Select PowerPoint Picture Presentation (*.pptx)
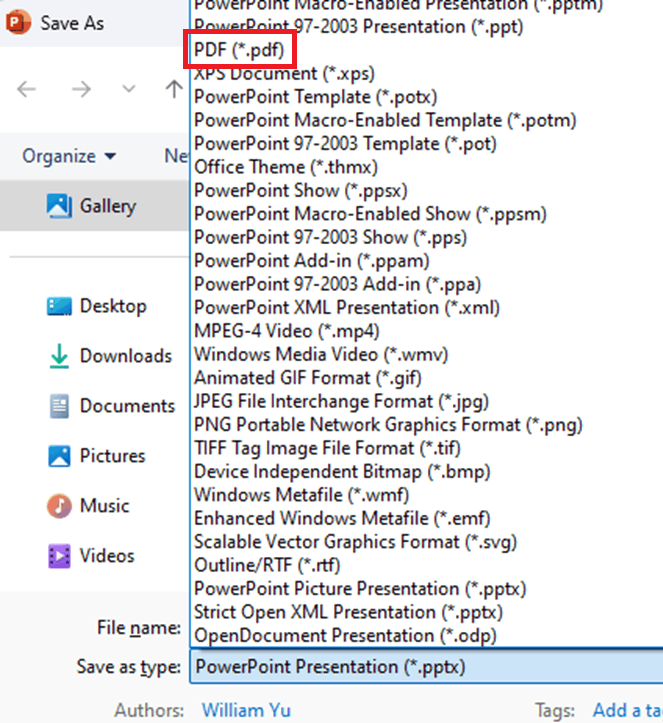Image resolution: width=663 pixels, height=723 pixels. click(360, 589)
